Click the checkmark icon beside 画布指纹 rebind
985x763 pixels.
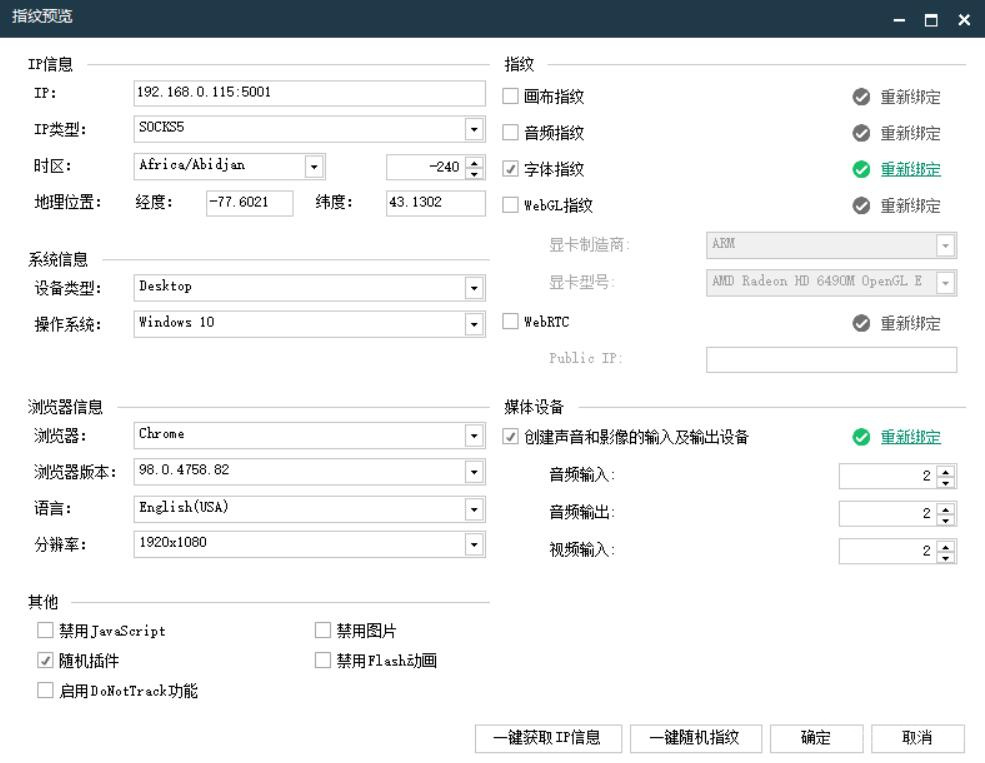click(861, 97)
